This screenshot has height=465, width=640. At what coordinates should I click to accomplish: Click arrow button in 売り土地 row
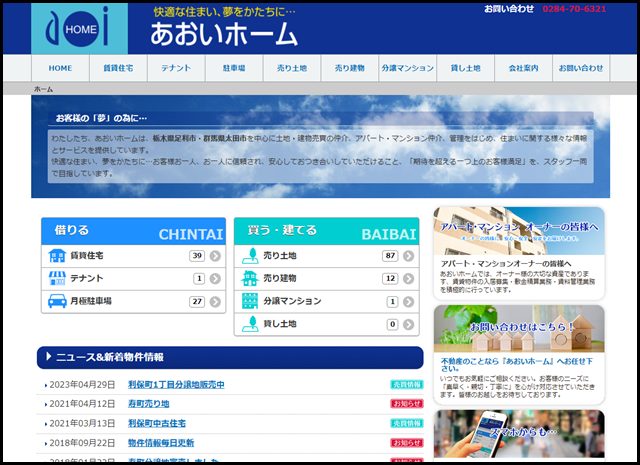(408, 256)
